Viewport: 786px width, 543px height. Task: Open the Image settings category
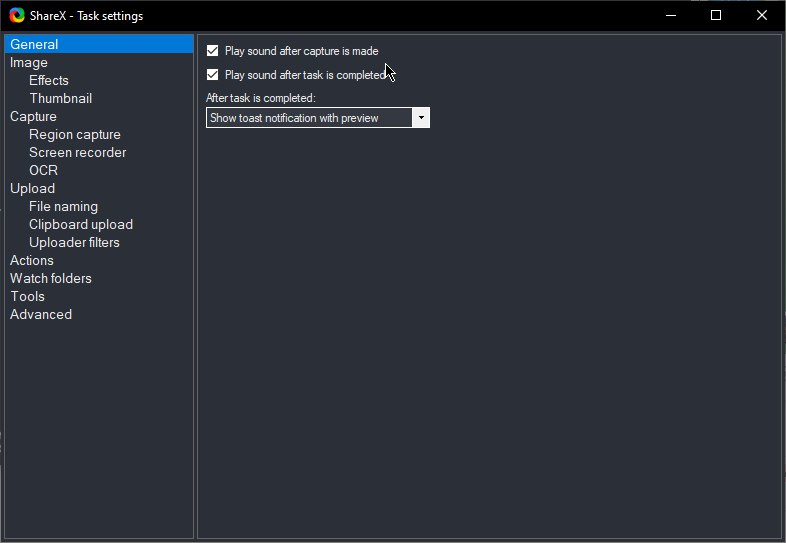coord(29,62)
